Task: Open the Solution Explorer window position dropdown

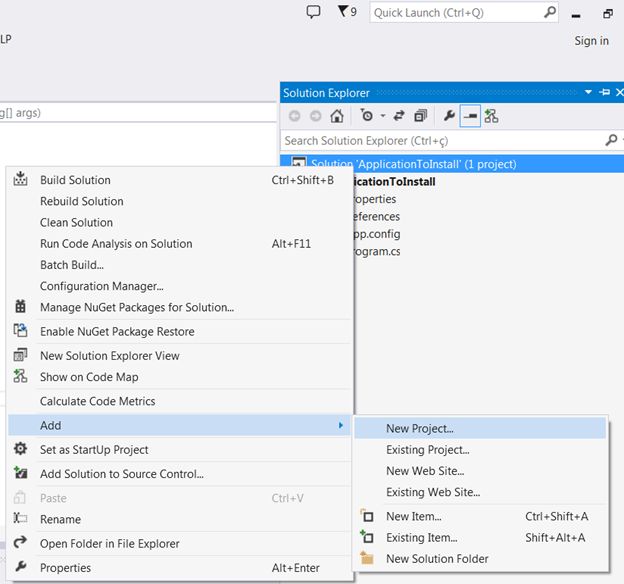Action: coord(589,93)
